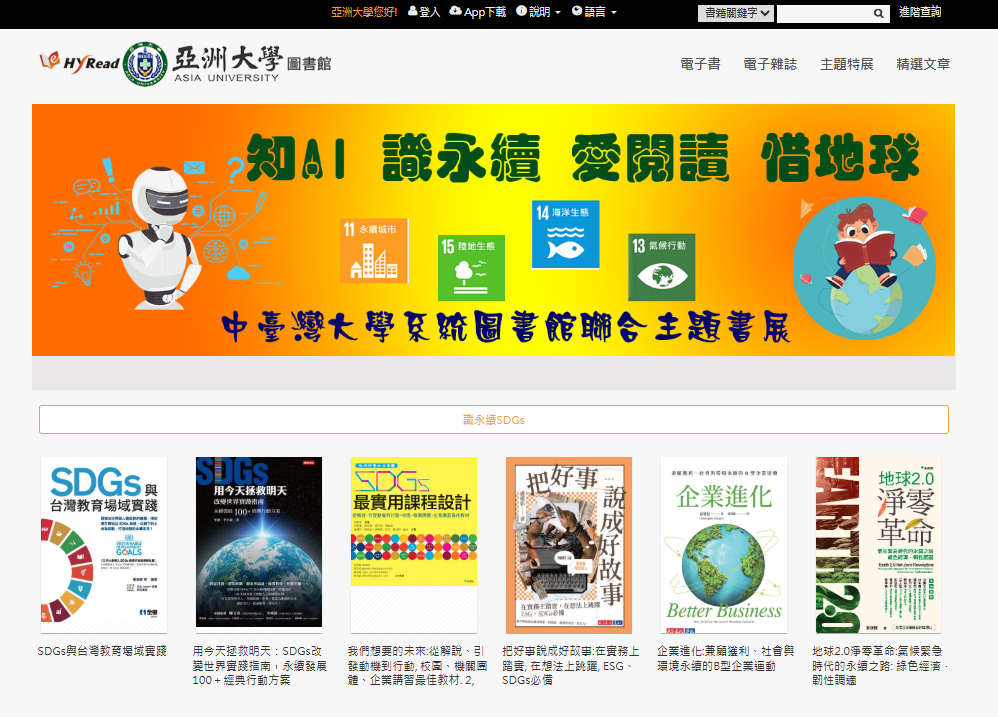Open the 精選文章 navigation item
Image resolution: width=998 pixels, height=717 pixels.
point(923,64)
